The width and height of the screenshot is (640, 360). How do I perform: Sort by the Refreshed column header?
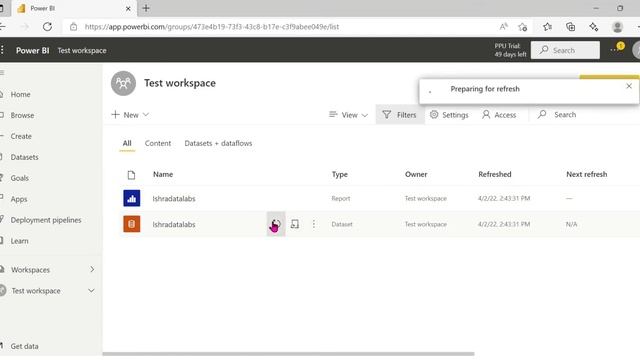tap(495, 174)
